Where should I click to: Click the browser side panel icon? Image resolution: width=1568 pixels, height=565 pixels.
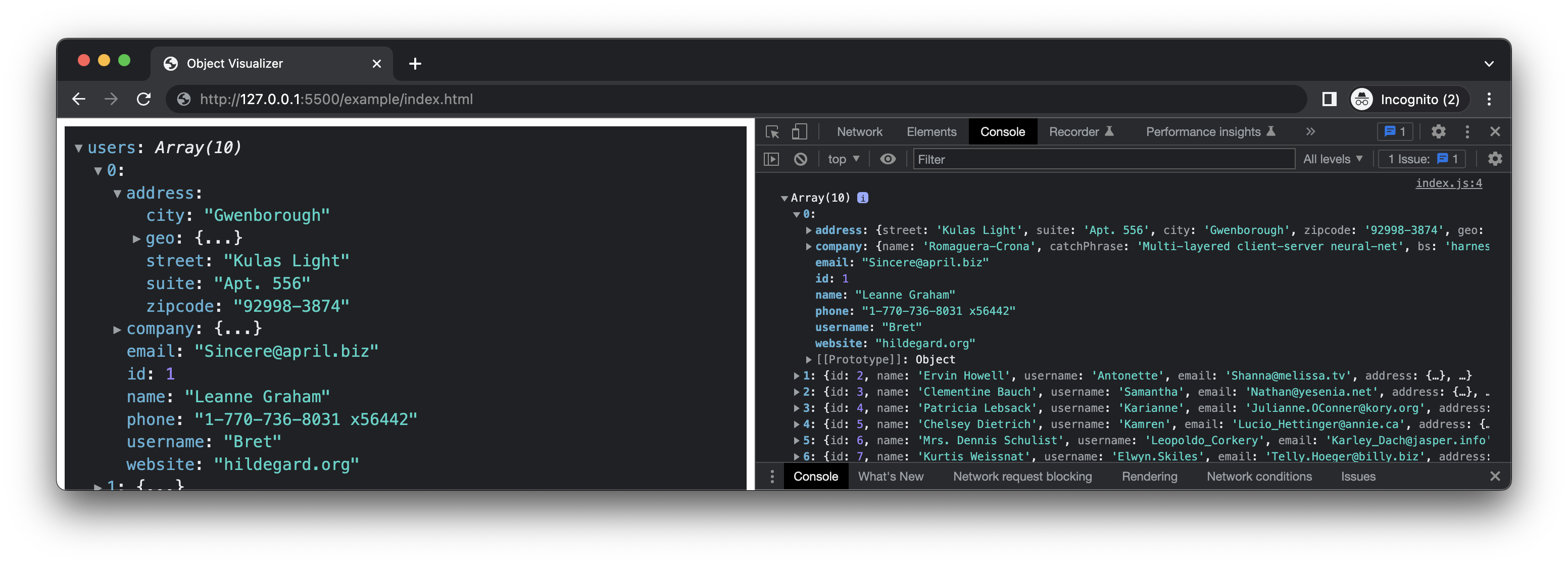coord(1330,99)
